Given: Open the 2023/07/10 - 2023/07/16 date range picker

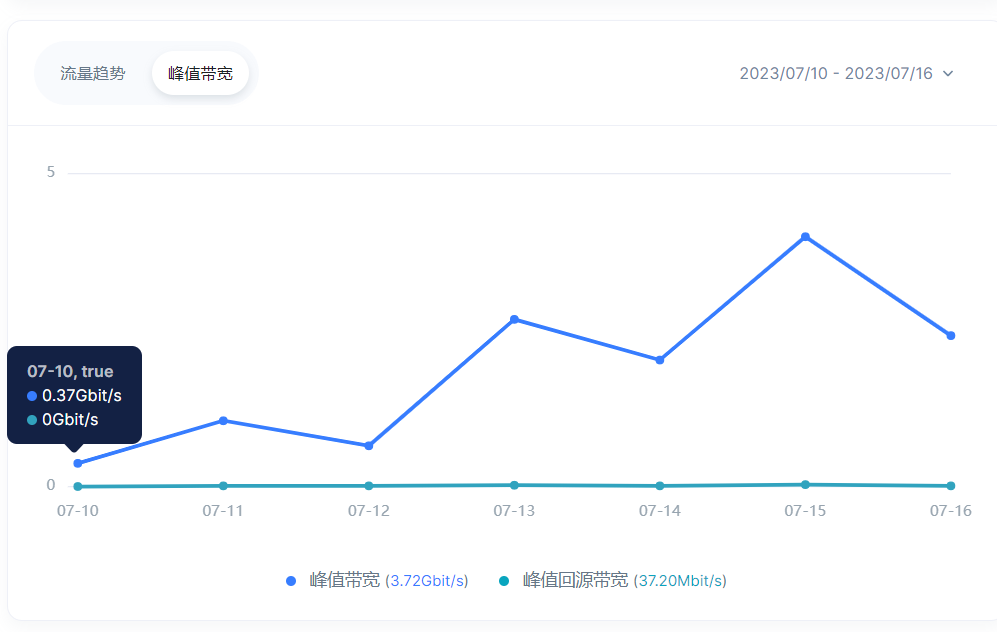Looking at the screenshot, I should [x=835, y=73].
